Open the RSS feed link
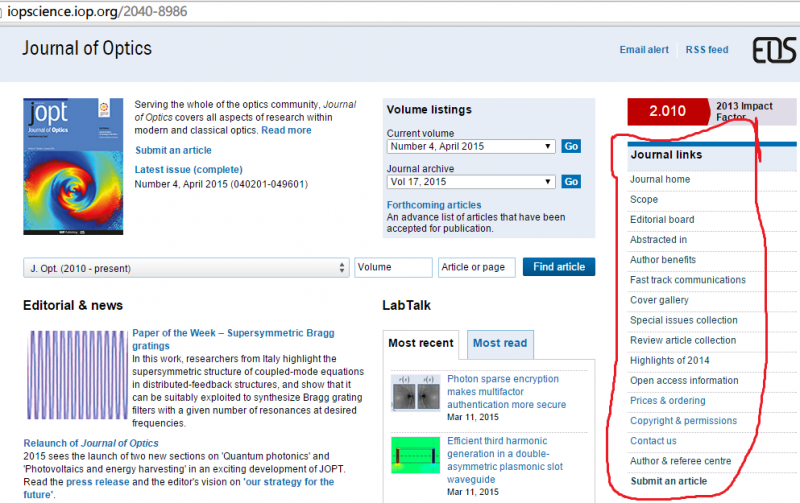This screenshot has width=800, height=503. point(707,50)
